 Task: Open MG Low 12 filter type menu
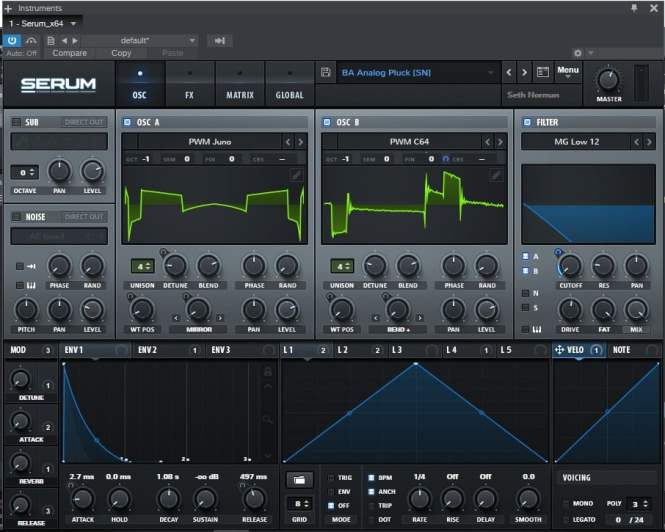(x=576, y=142)
